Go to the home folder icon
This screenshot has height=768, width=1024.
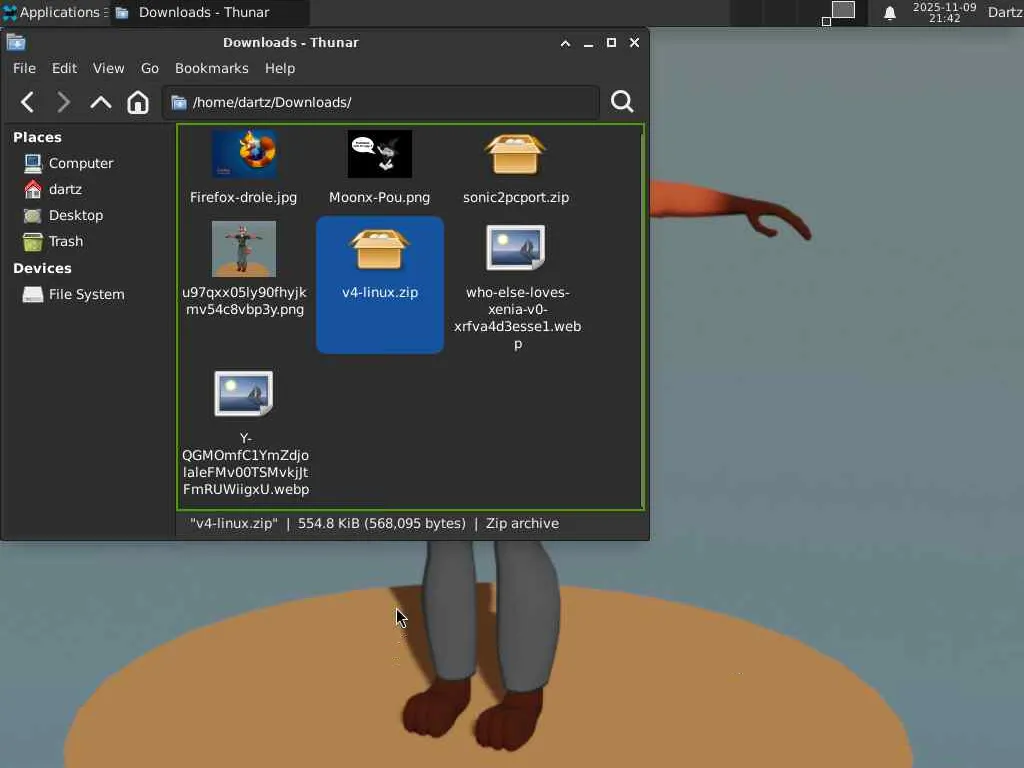coord(138,102)
